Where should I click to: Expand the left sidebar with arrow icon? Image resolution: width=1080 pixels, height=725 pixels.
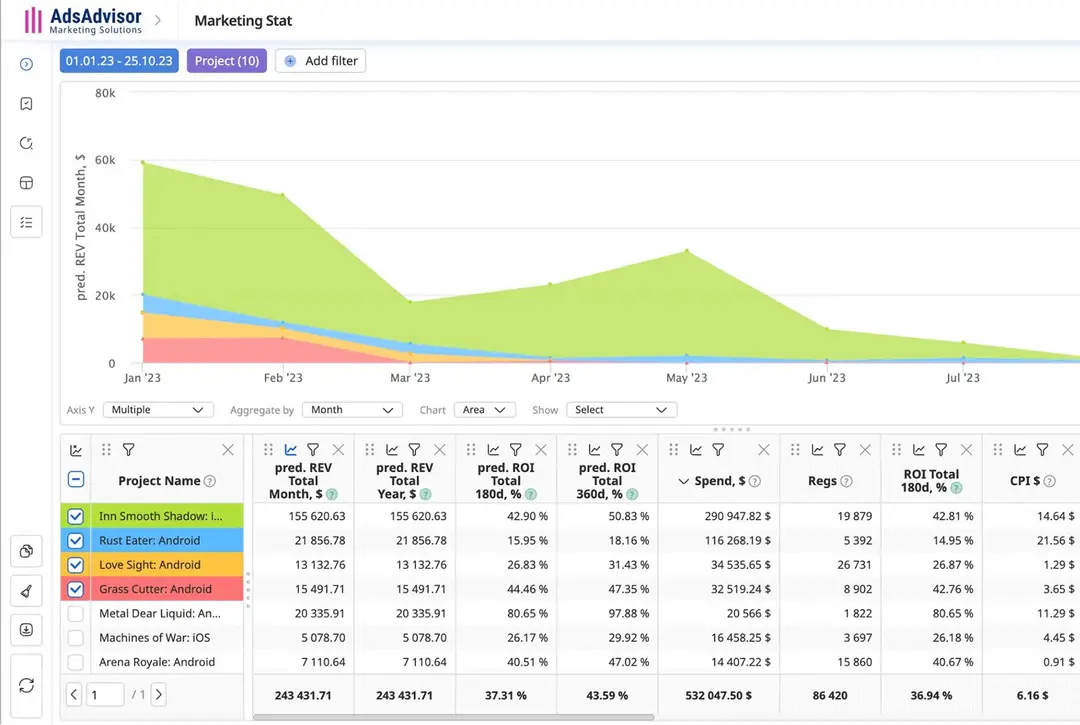pos(26,64)
